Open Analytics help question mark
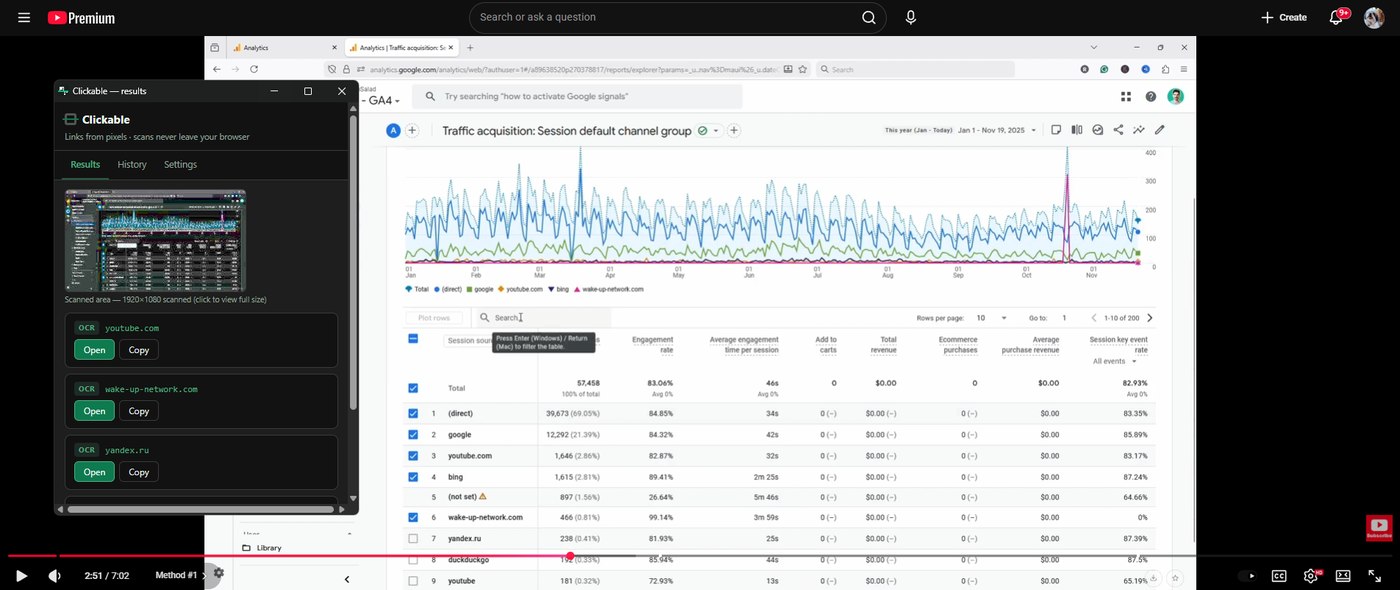The height and width of the screenshot is (590, 1400). click(x=1151, y=96)
